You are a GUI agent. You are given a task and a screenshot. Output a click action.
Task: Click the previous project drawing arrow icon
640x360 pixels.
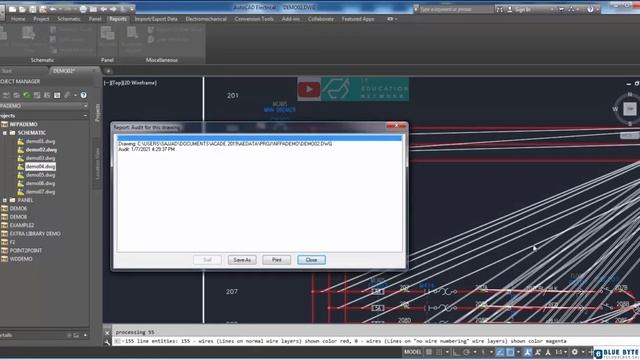104,9
